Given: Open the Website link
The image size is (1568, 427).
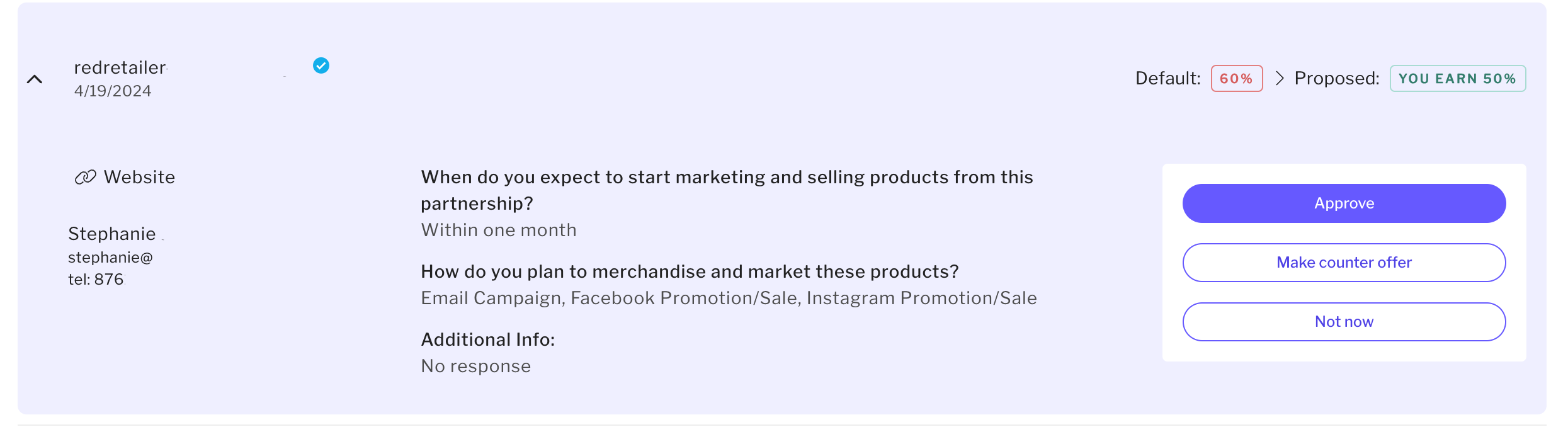Looking at the screenshot, I should 139,177.
